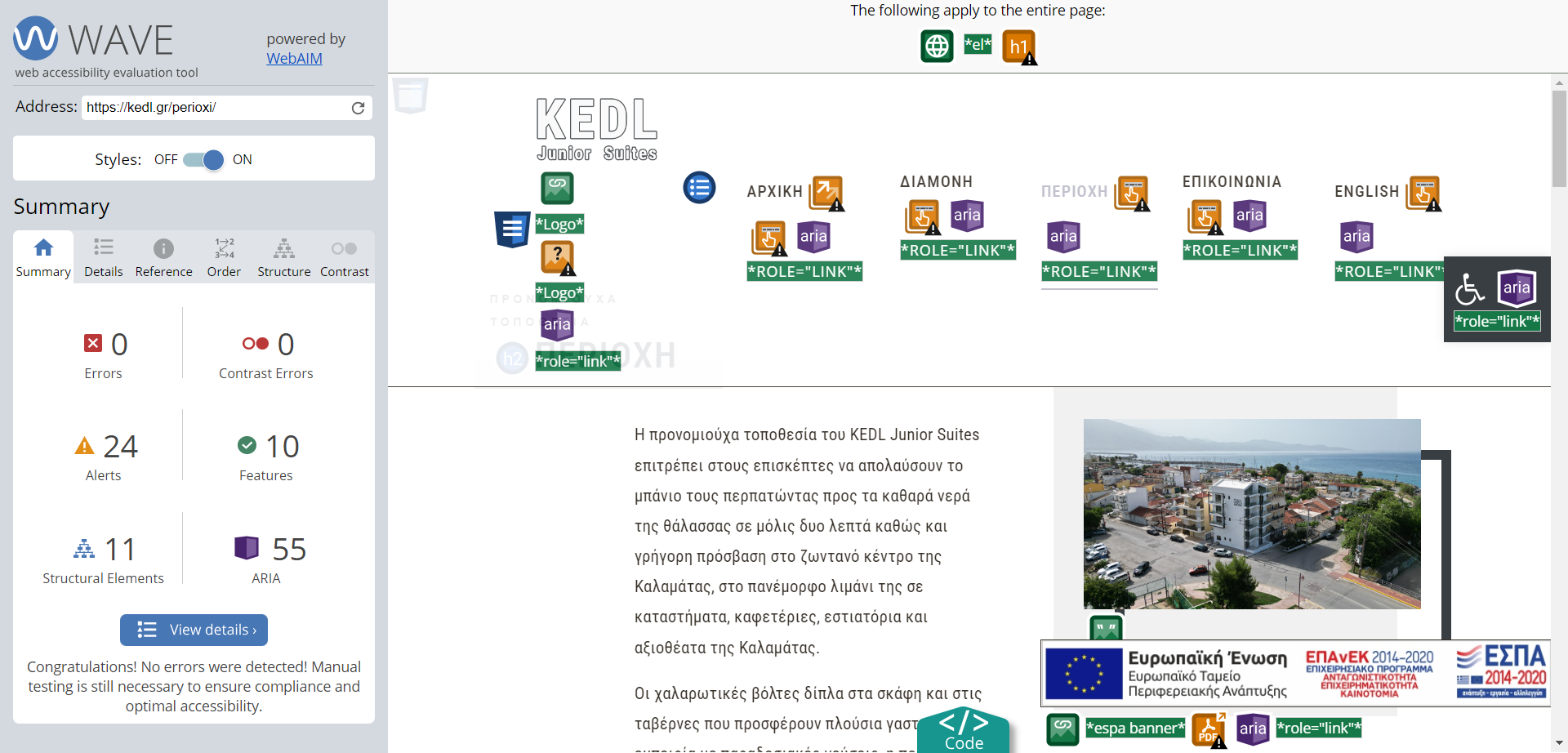
Task: Click the "11 Structural Elements" summary count
Action: pos(104,561)
